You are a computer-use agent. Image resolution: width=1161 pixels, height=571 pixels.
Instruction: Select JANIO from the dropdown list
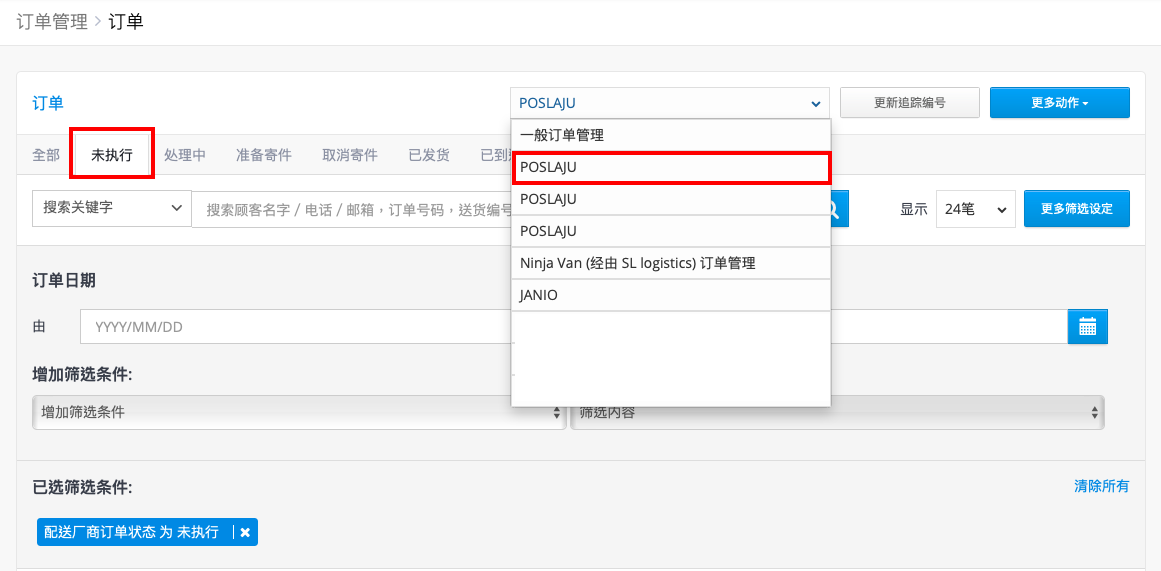click(670, 295)
